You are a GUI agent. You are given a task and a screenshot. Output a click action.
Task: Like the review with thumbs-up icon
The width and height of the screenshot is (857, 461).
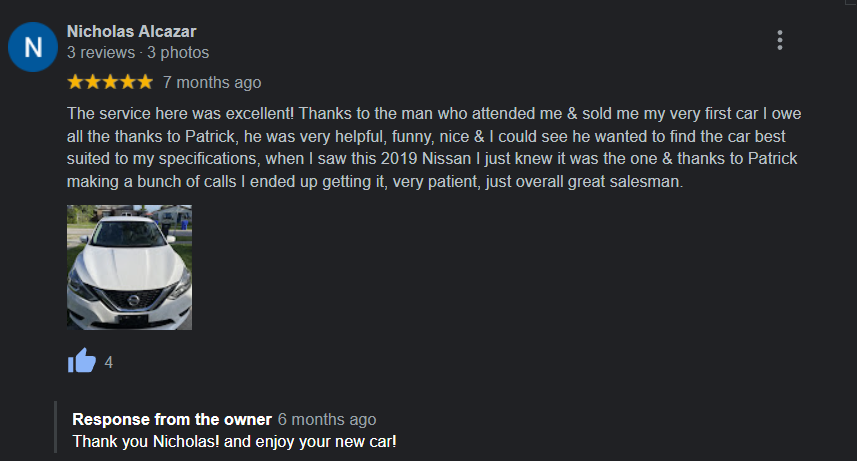coord(81,361)
